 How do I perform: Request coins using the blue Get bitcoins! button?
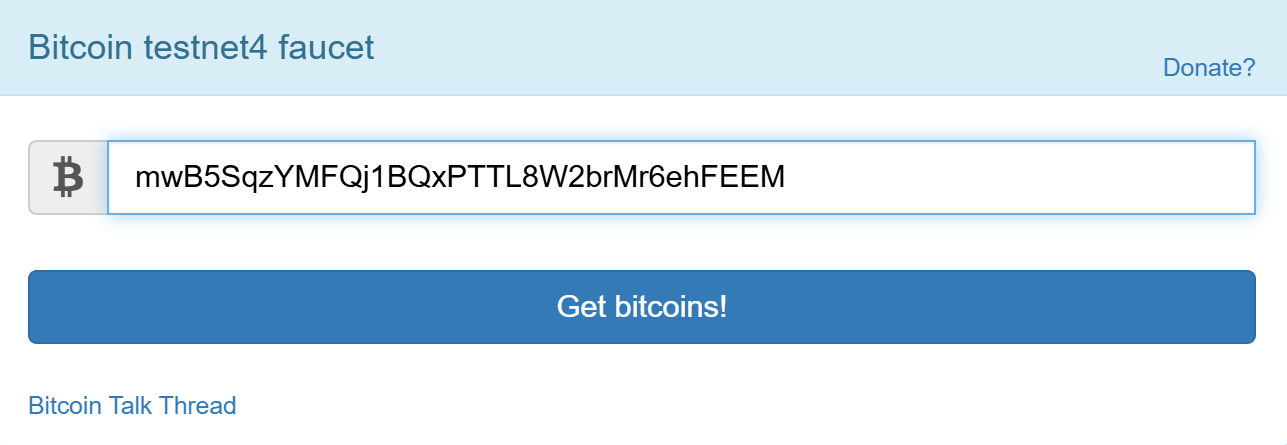click(641, 306)
